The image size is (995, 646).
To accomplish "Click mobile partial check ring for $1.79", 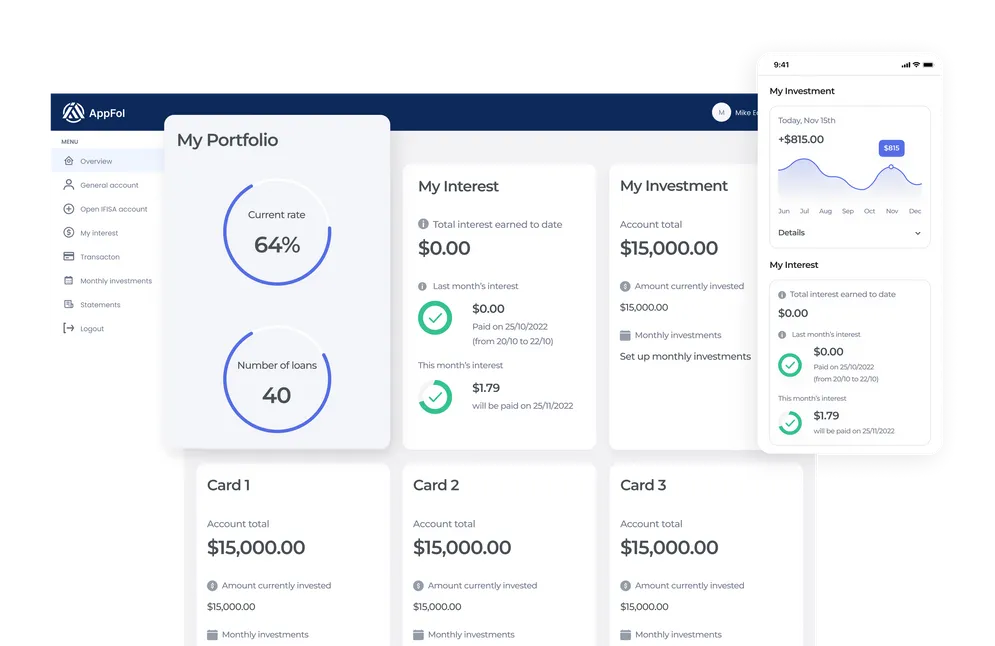I will coord(790,423).
